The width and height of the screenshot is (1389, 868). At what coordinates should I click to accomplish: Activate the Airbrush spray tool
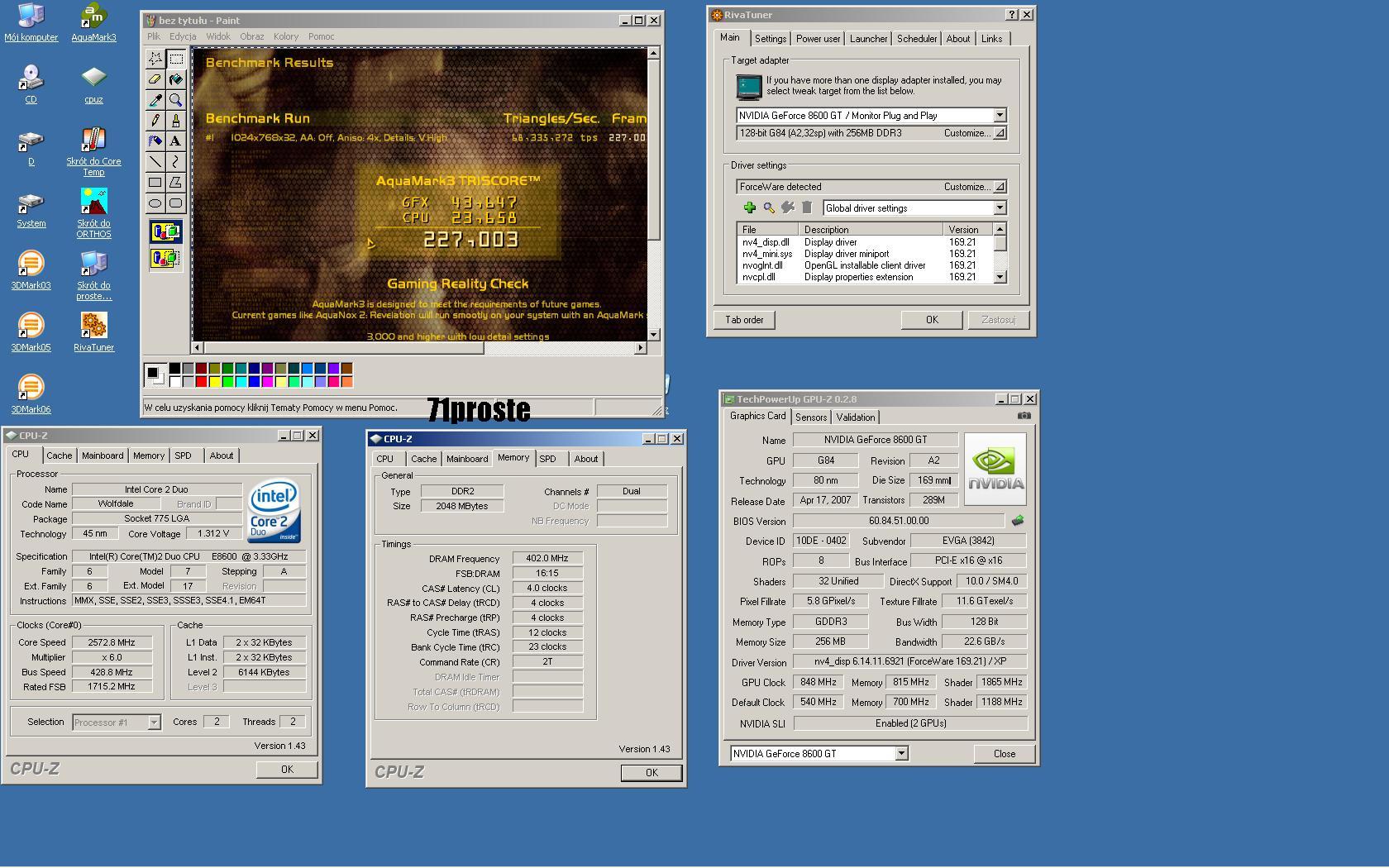coord(155,141)
